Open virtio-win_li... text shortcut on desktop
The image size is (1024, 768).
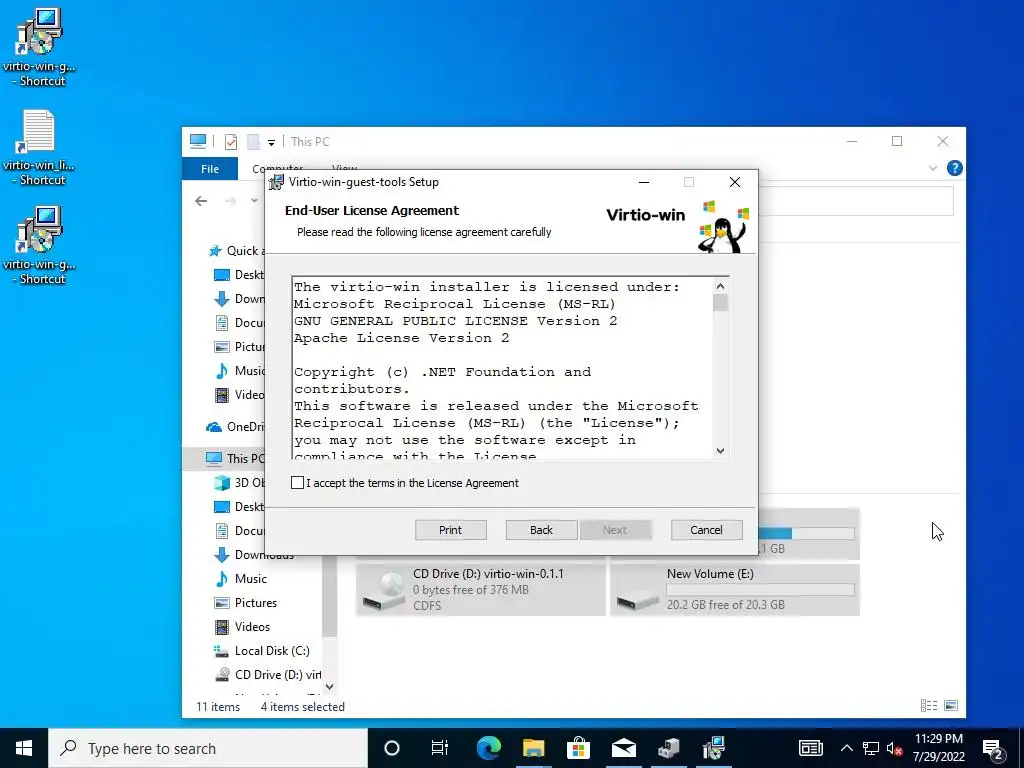tap(39, 148)
